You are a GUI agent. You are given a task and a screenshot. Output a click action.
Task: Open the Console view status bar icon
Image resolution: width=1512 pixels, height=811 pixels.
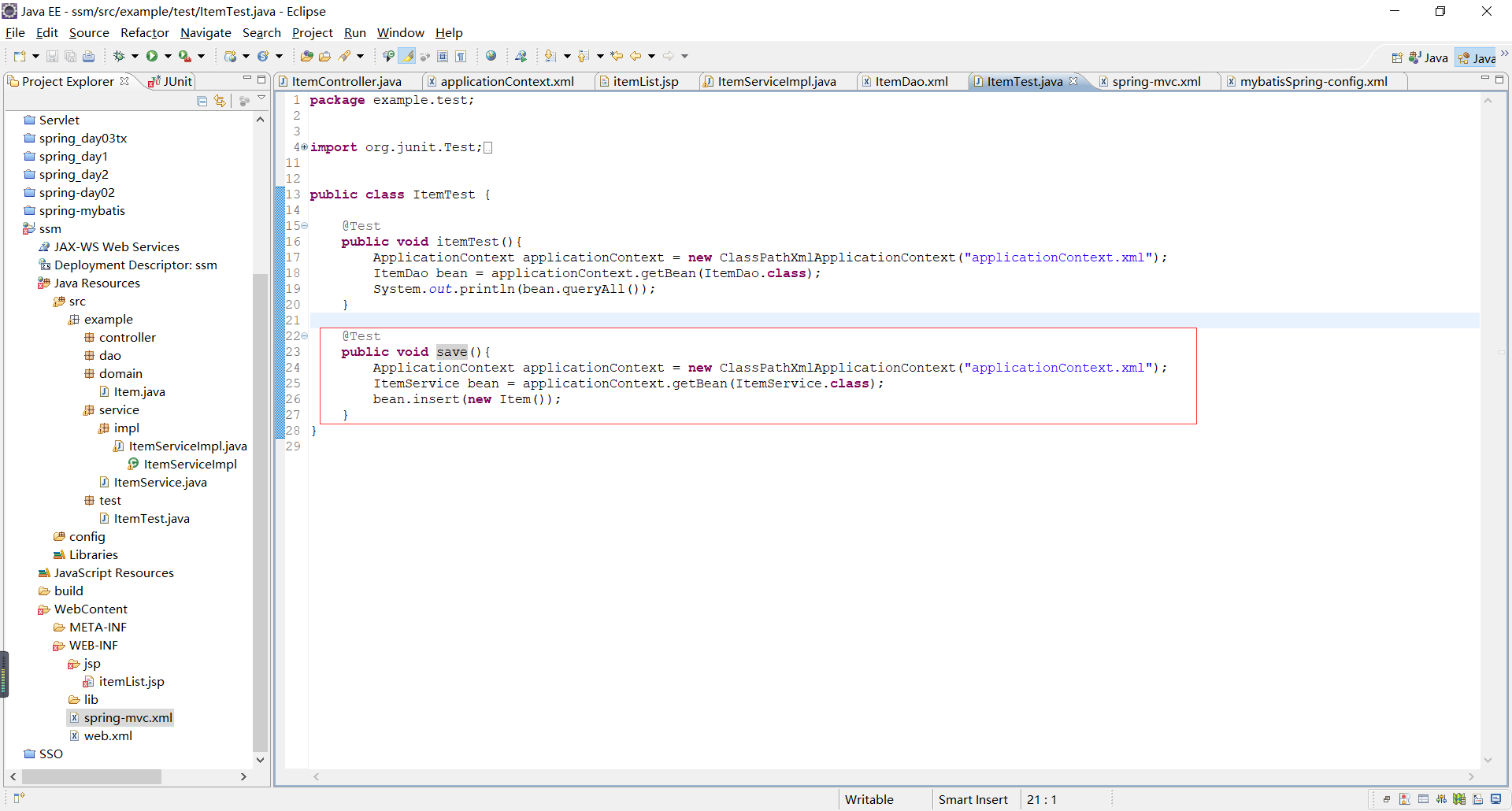click(x=1496, y=799)
